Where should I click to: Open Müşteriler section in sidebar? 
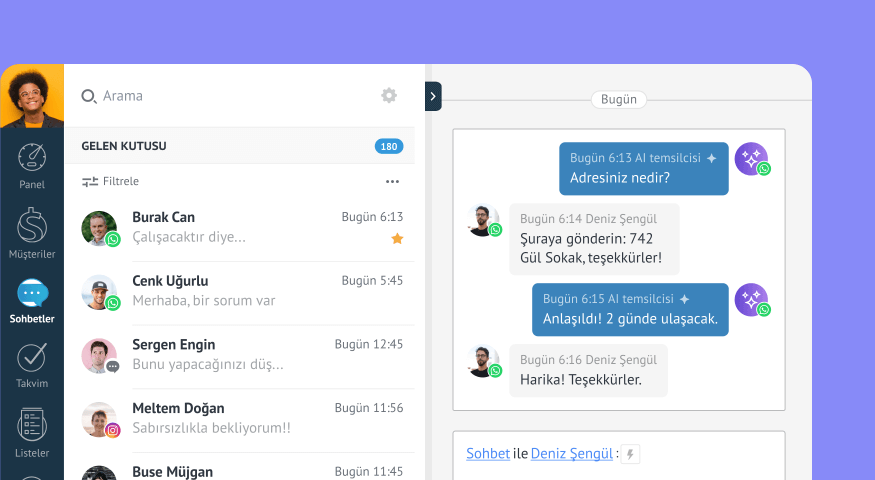click(32, 233)
